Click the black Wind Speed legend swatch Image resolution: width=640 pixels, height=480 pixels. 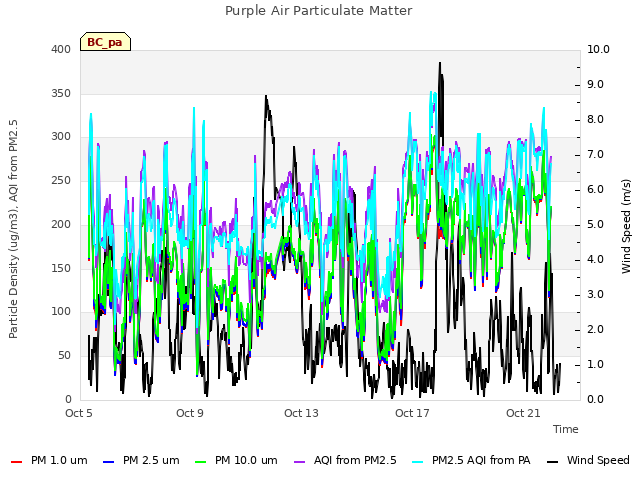[553, 462]
